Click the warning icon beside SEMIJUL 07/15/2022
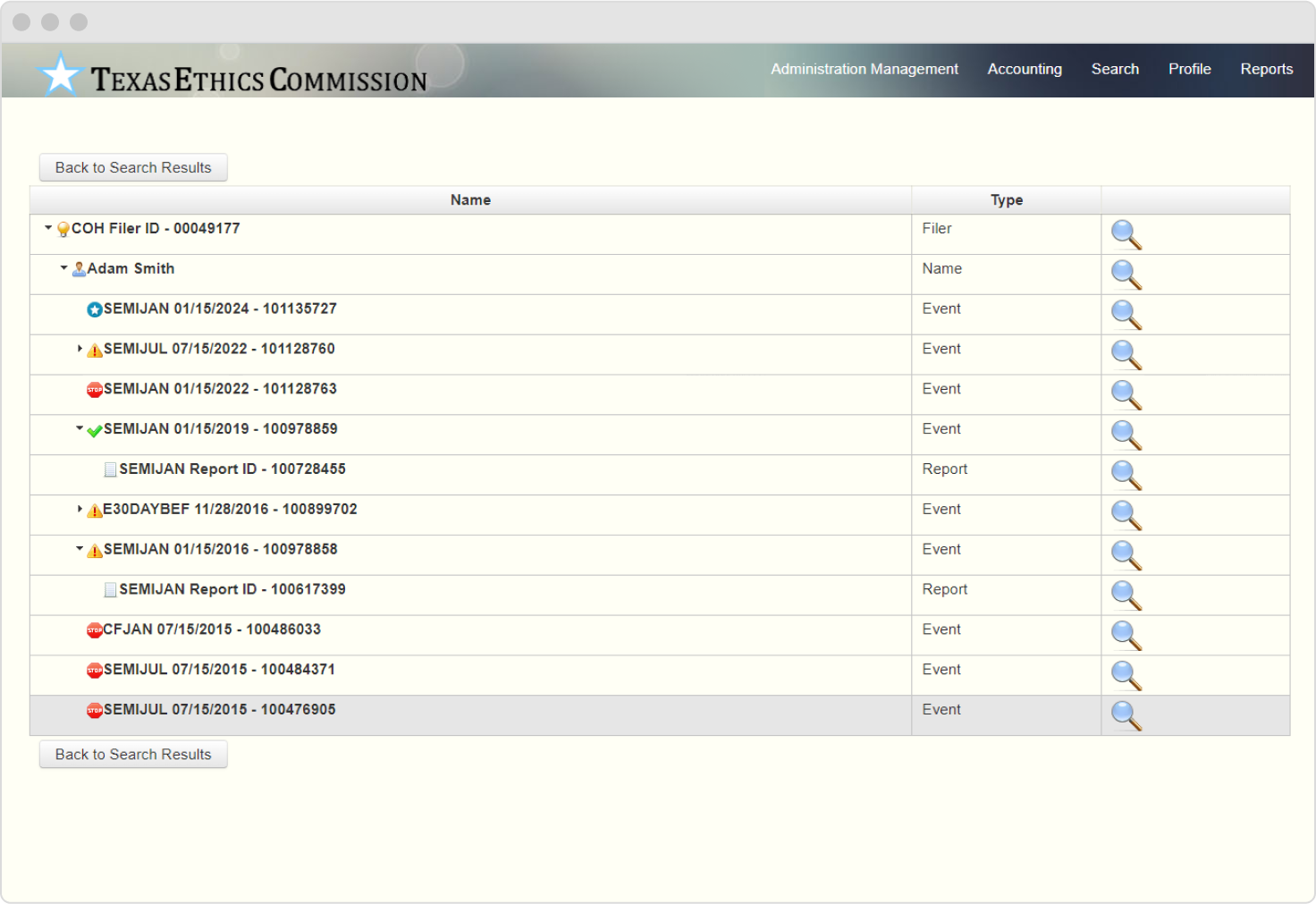 93,349
